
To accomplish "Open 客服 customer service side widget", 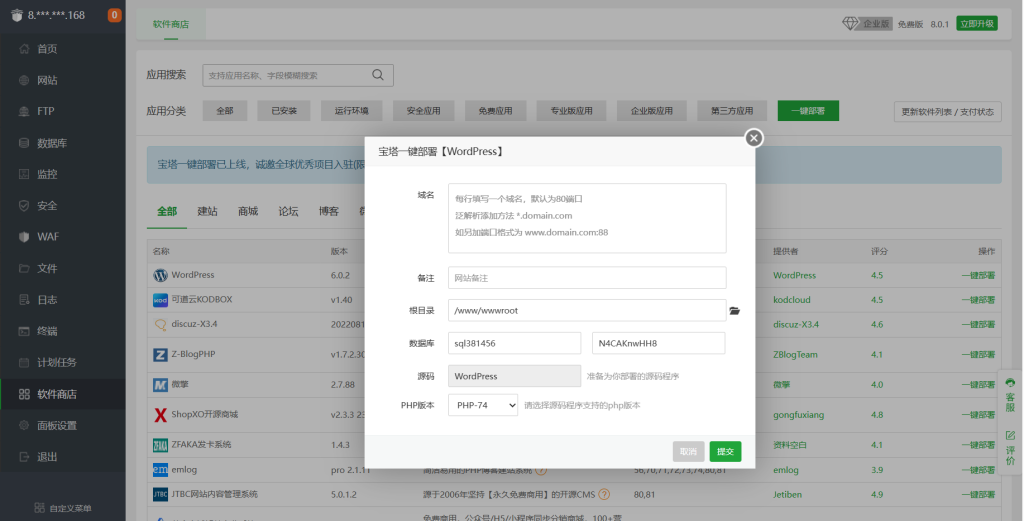I will (1010, 394).
